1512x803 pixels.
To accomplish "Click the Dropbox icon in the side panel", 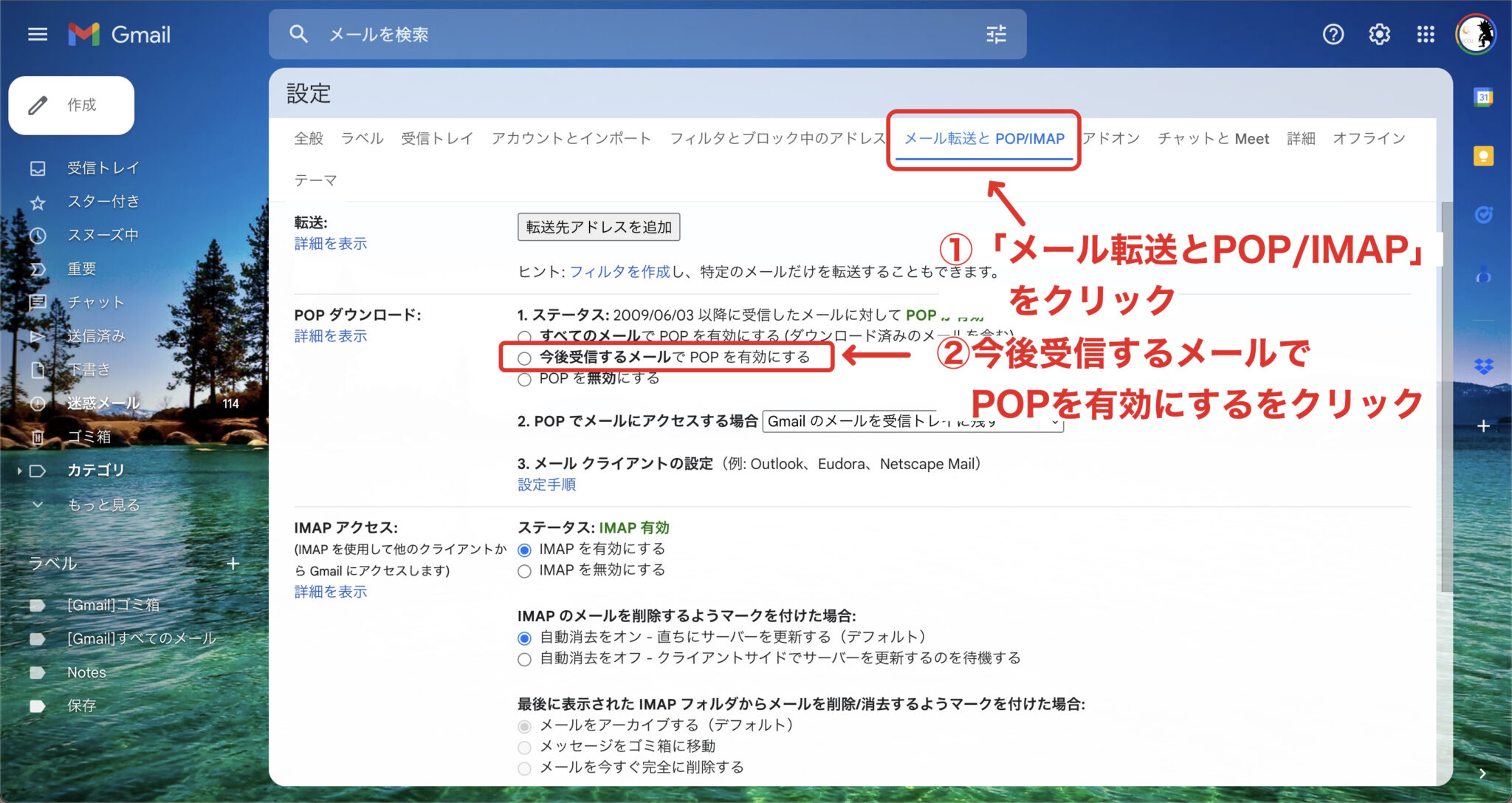I will [1482, 365].
